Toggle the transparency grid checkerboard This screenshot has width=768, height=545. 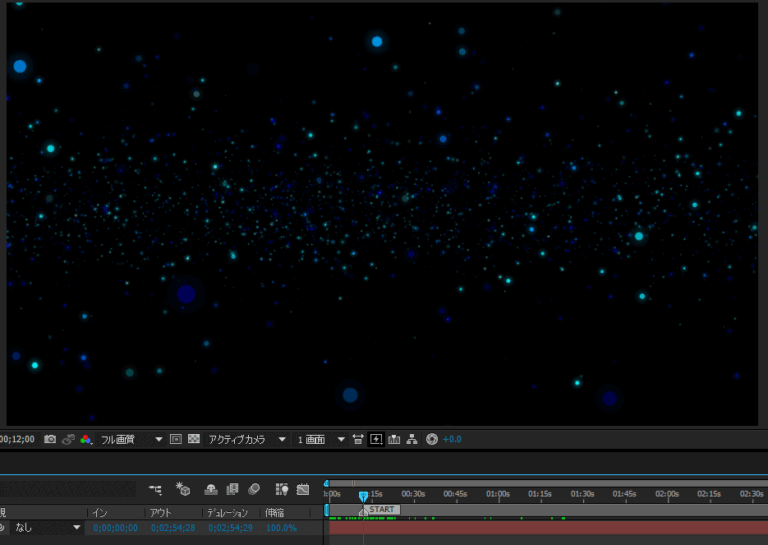click(194, 439)
